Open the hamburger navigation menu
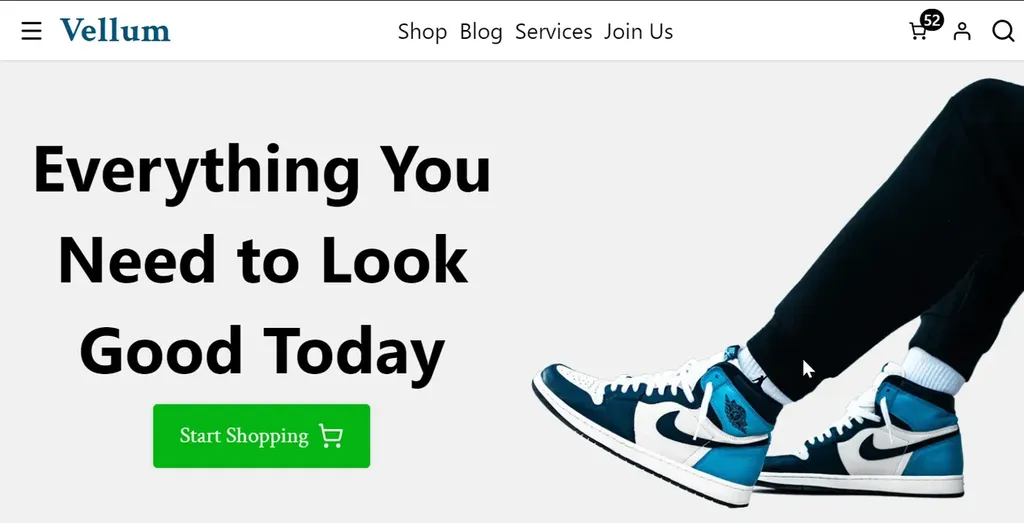 pyautogui.click(x=31, y=31)
